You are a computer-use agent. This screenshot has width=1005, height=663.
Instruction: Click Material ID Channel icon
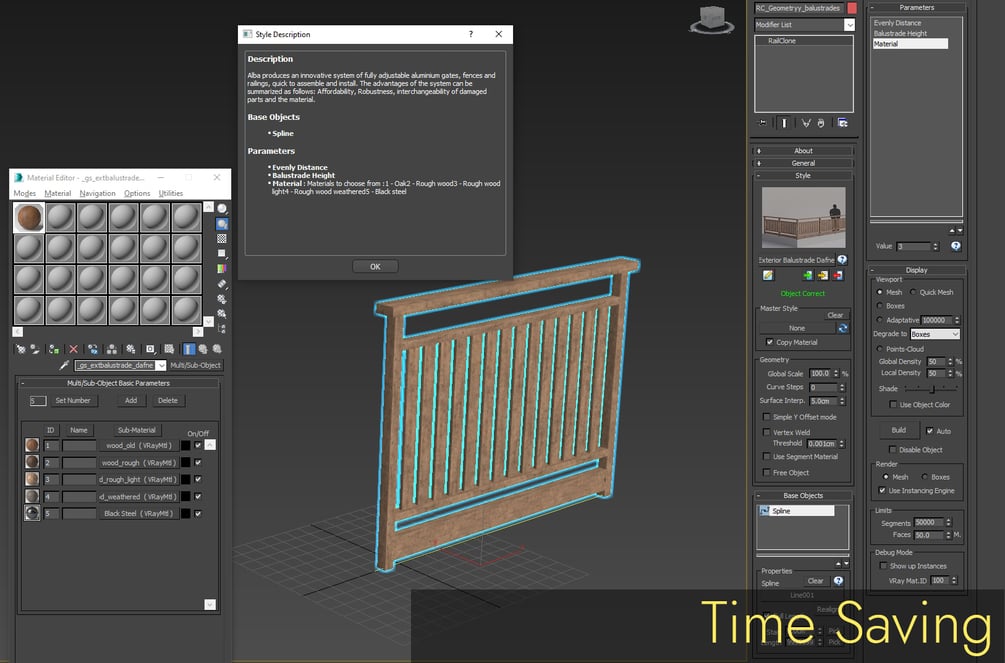[x=150, y=349]
